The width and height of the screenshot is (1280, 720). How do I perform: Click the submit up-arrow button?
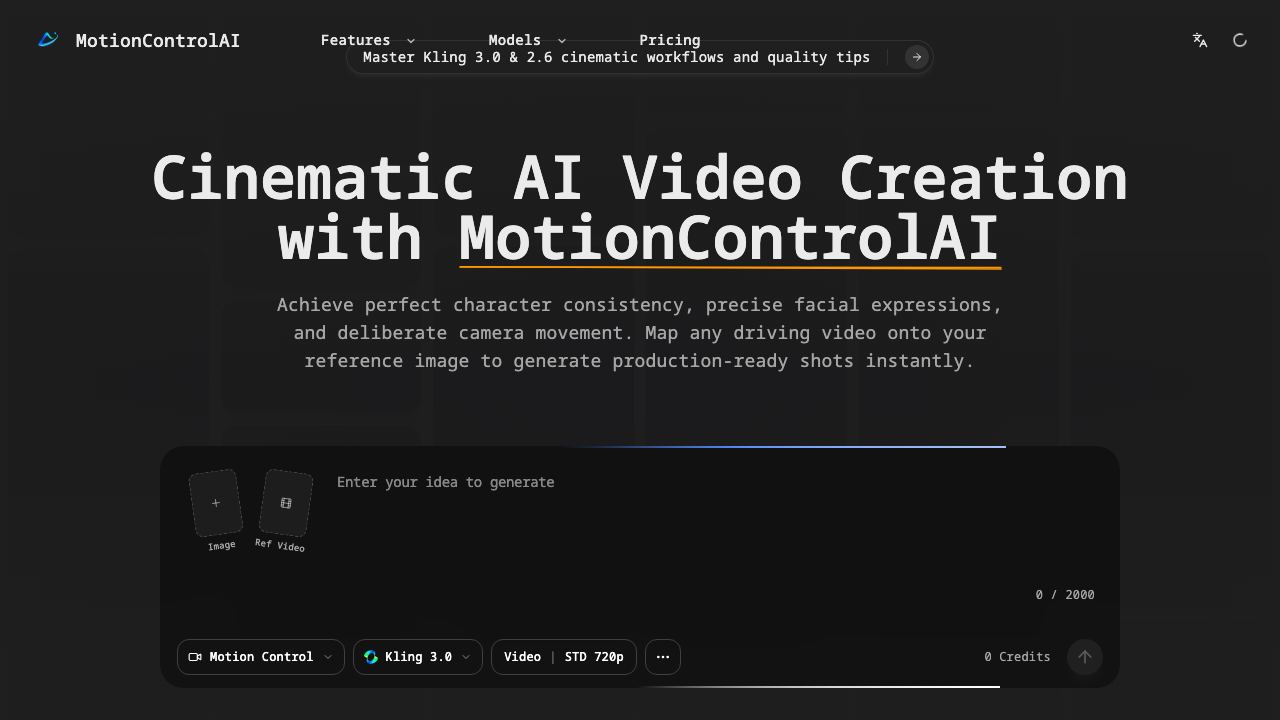1085,657
